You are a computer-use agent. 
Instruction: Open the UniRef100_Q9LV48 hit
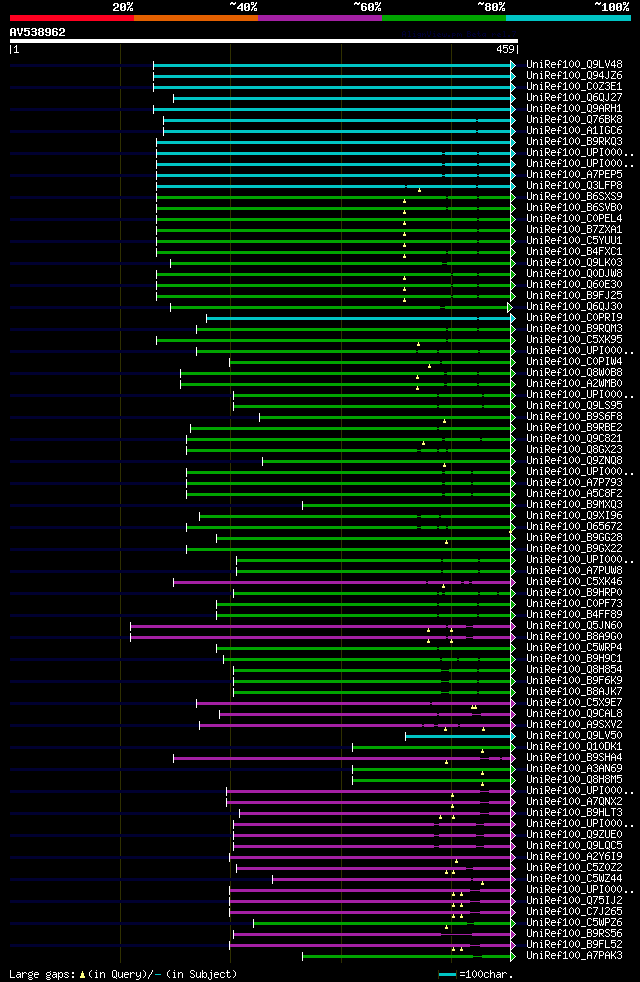[x=574, y=65]
